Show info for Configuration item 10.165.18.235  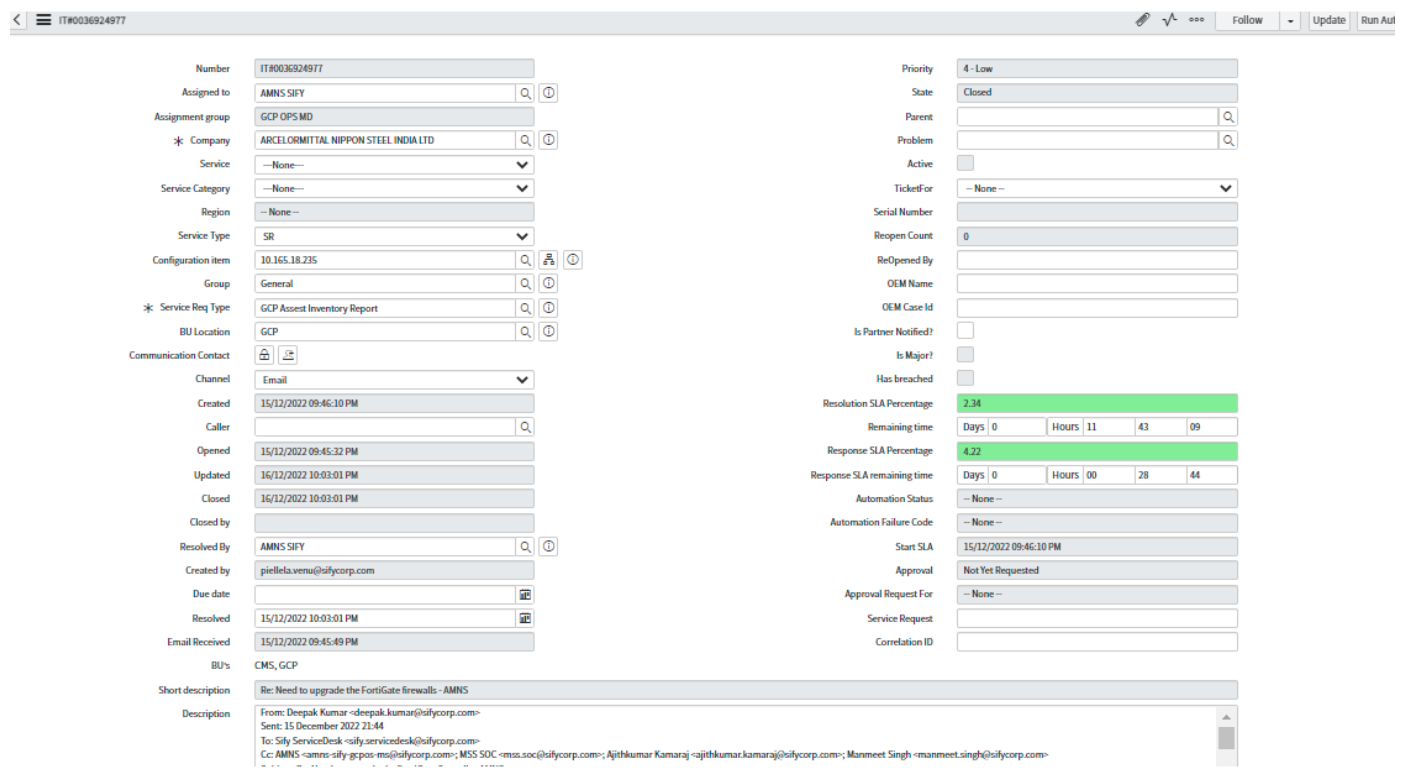(x=572, y=260)
